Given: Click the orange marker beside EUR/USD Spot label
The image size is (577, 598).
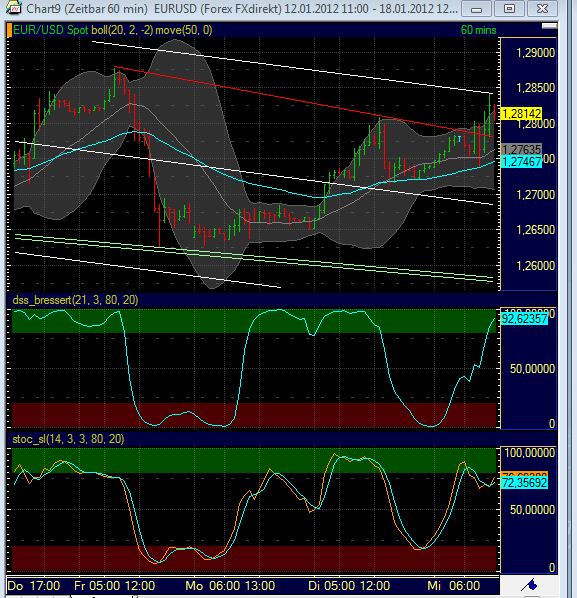Looking at the screenshot, I should click(x=9, y=30).
